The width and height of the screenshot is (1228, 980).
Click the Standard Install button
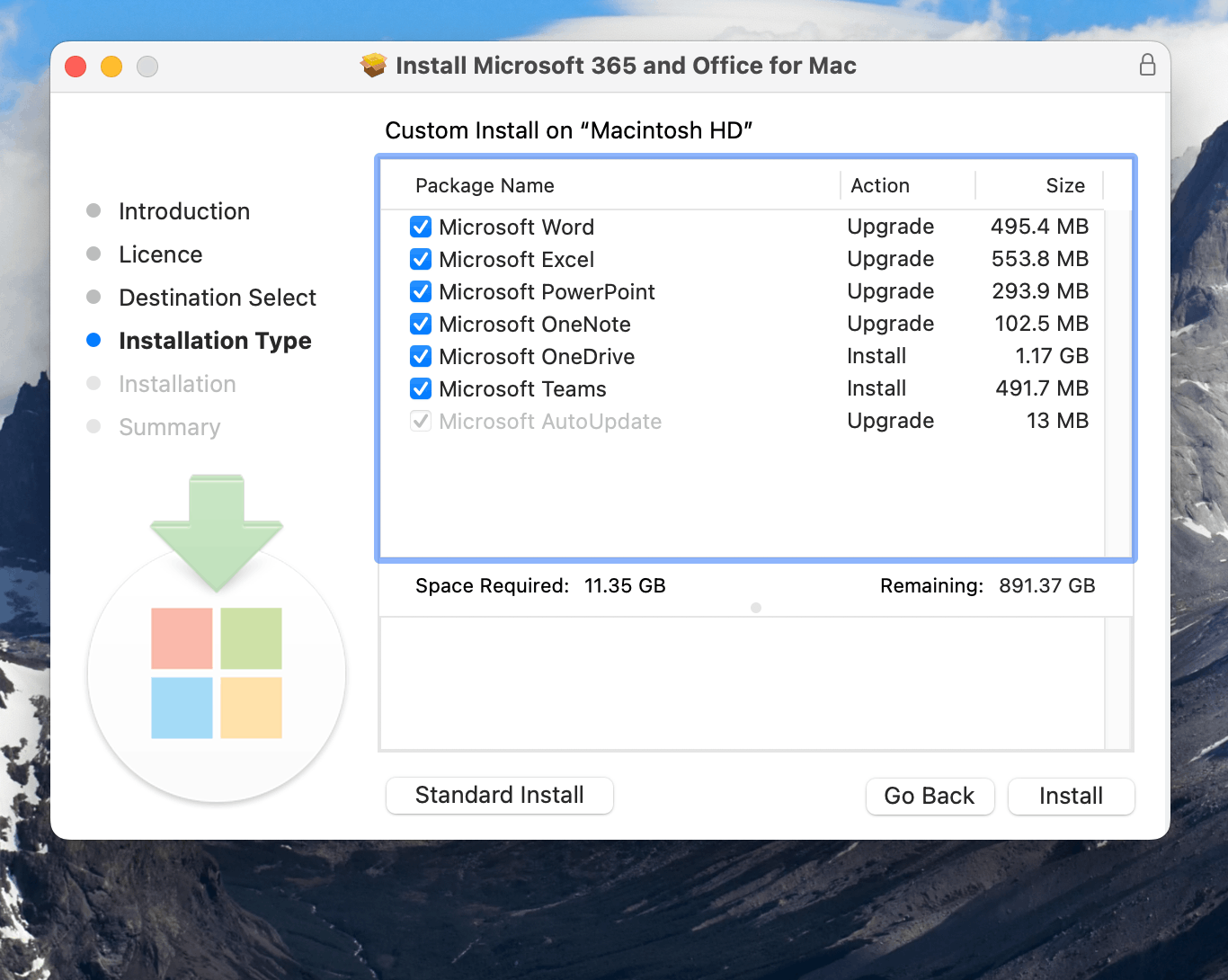coord(500,796)
